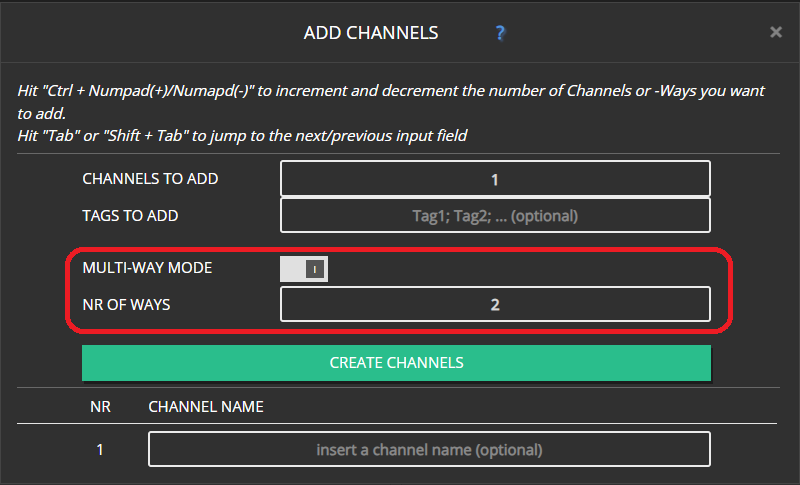Toggle the Multi-Way Mode switch

304,269
